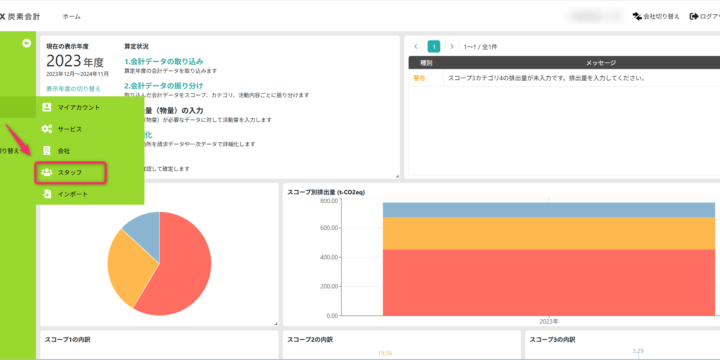Screen dimensions: 720x360
Task: Select page 1 in message pagination
Action: coord(434,46)
